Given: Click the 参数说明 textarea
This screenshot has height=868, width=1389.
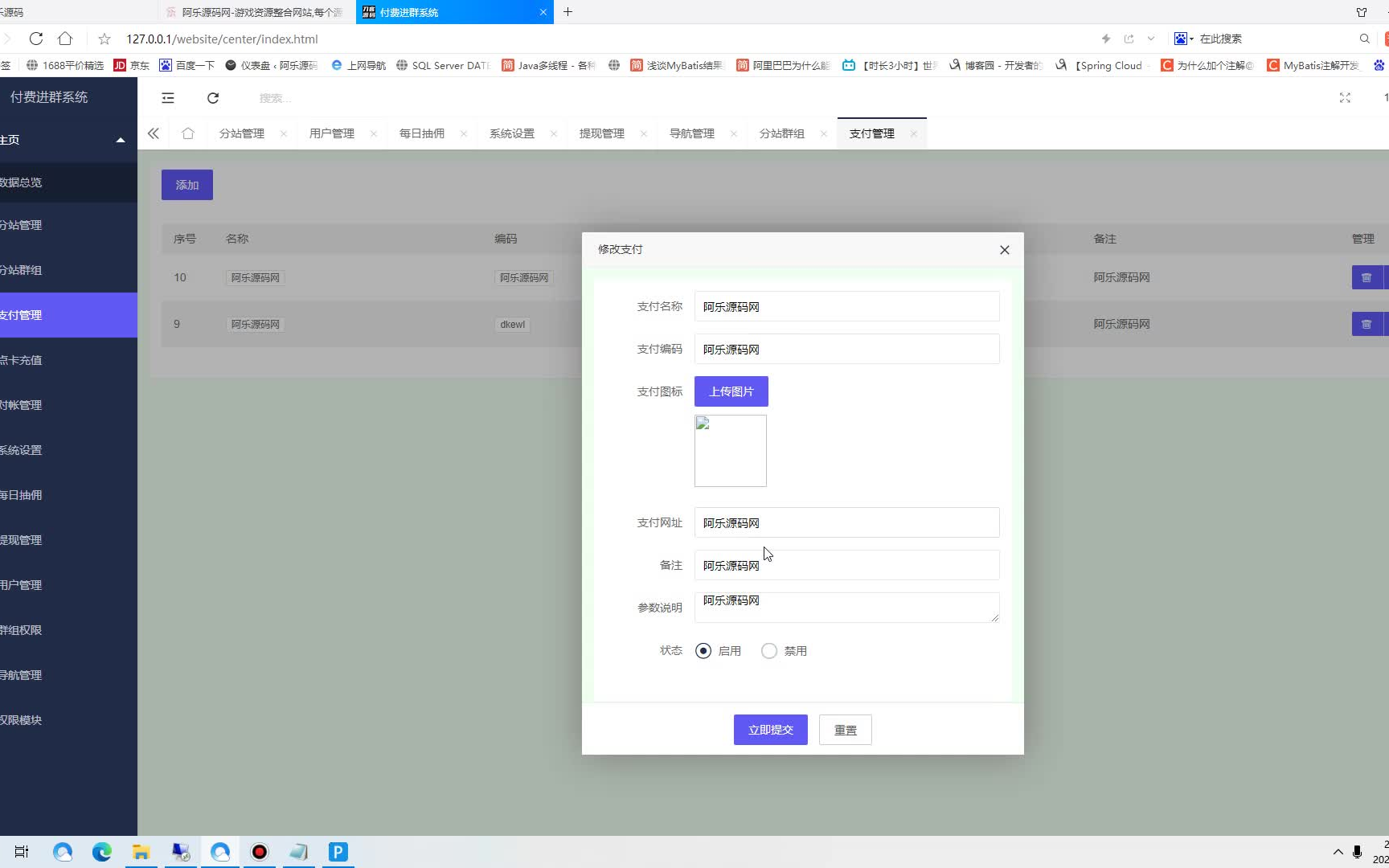Looking at the screenshot, I should (847, 608).
